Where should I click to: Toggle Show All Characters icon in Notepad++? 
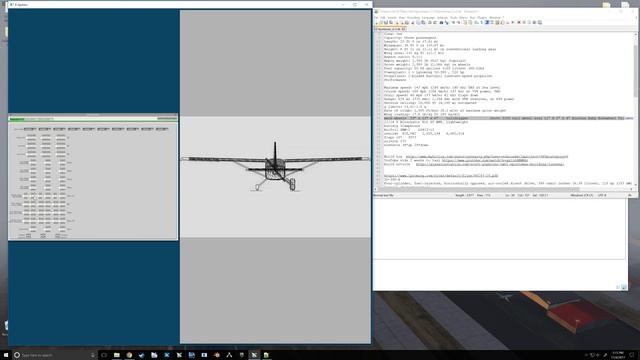[x=481, y=22]
